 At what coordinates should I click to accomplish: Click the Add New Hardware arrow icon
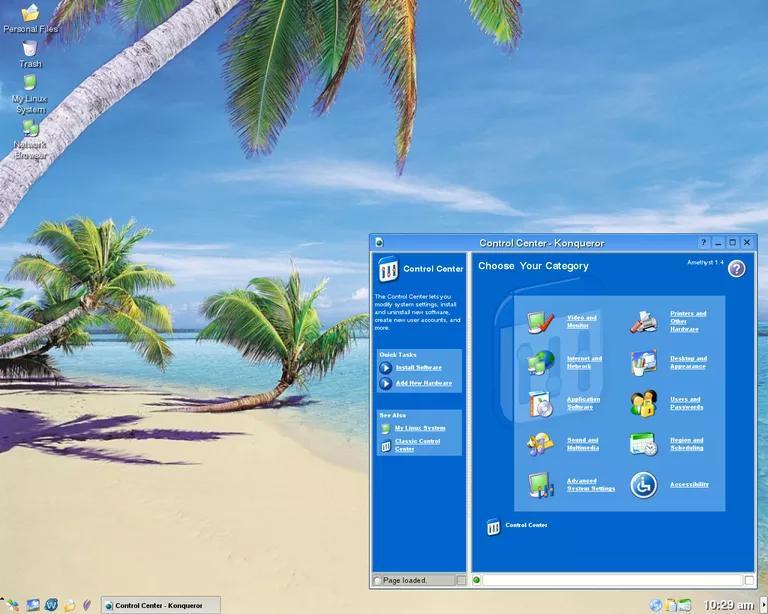(385, 383)
